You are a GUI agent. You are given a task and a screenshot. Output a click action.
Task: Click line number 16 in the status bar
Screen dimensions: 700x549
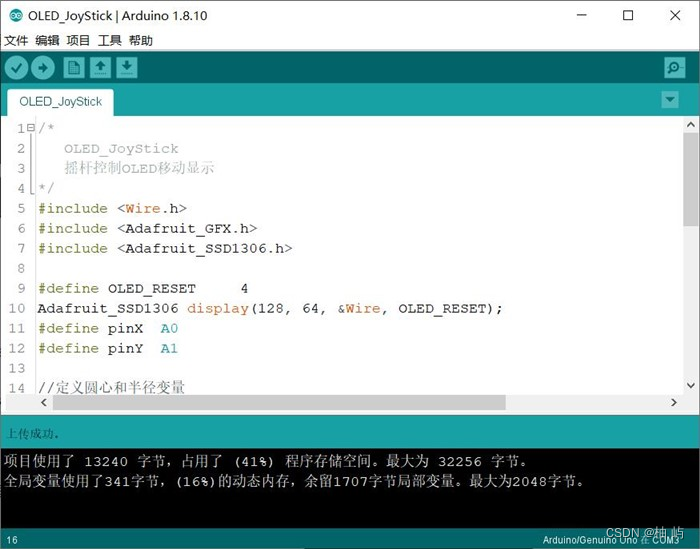(x=12, y=540)
